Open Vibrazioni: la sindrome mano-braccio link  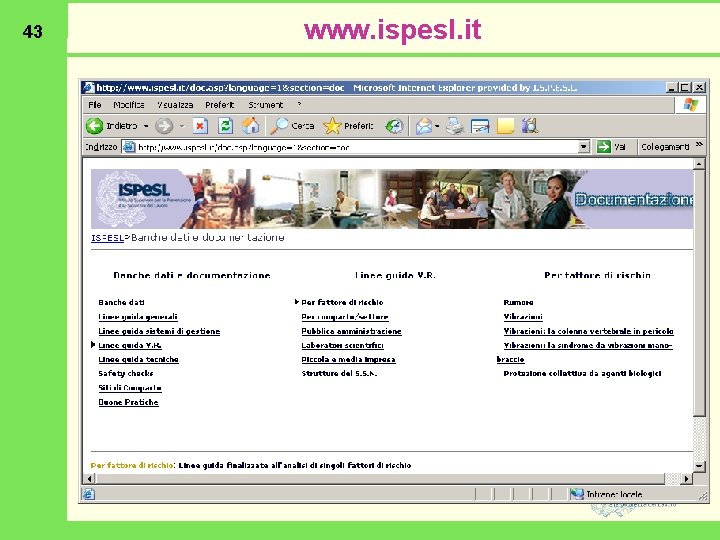pyautogui.click(x=588, y=345)
